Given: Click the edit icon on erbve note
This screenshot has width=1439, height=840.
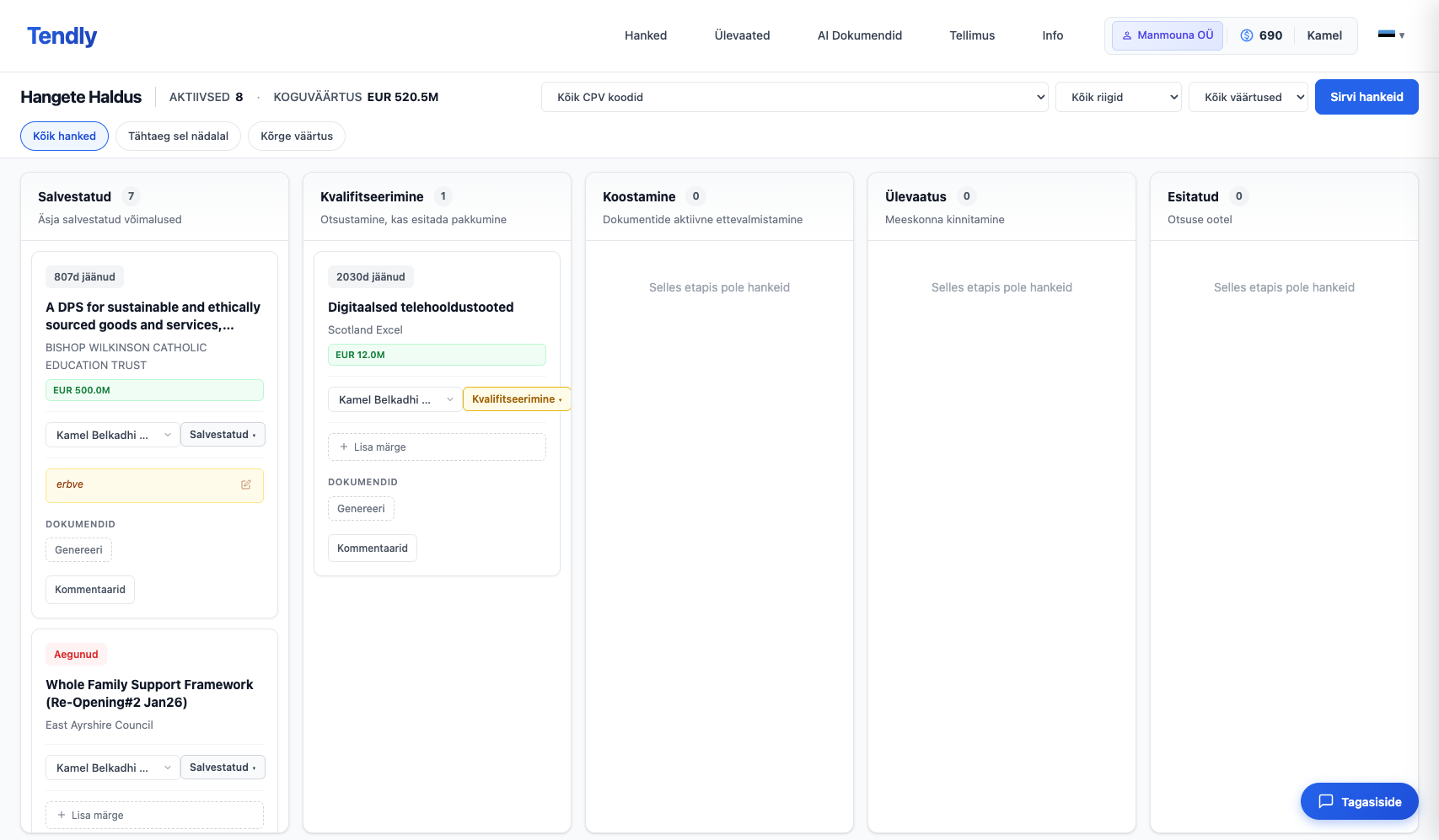Looking at the screenshot, I should [x=246, y=484].
